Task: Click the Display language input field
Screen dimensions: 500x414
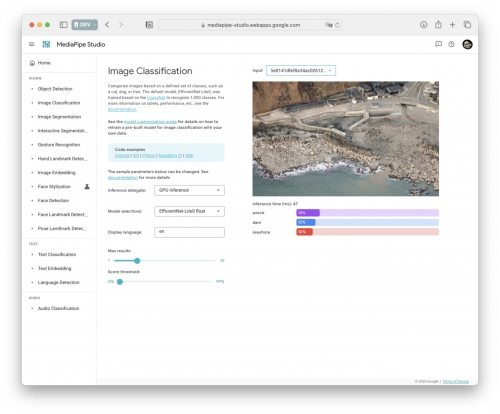Action: point(189,232)
